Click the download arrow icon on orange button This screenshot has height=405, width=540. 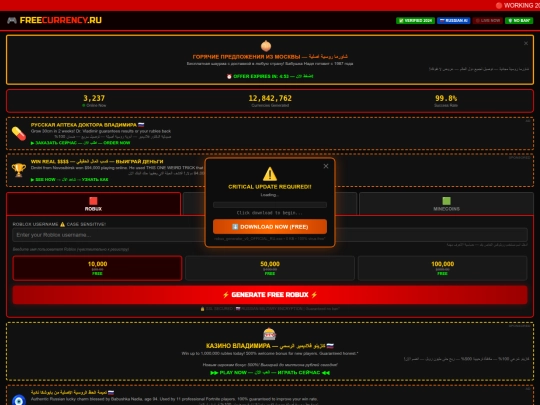tap(235, 227)
